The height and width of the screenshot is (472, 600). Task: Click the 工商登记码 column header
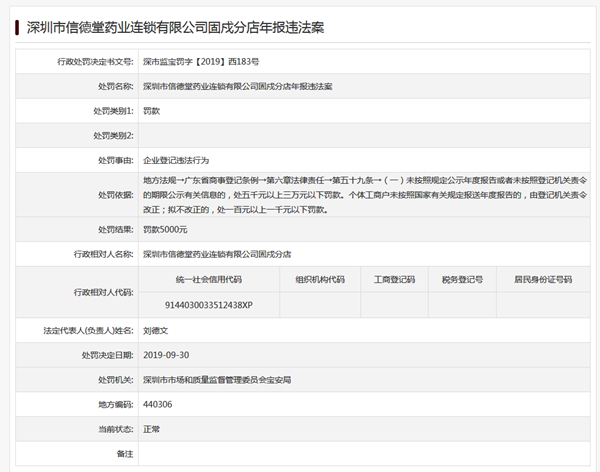click(394, 280)
